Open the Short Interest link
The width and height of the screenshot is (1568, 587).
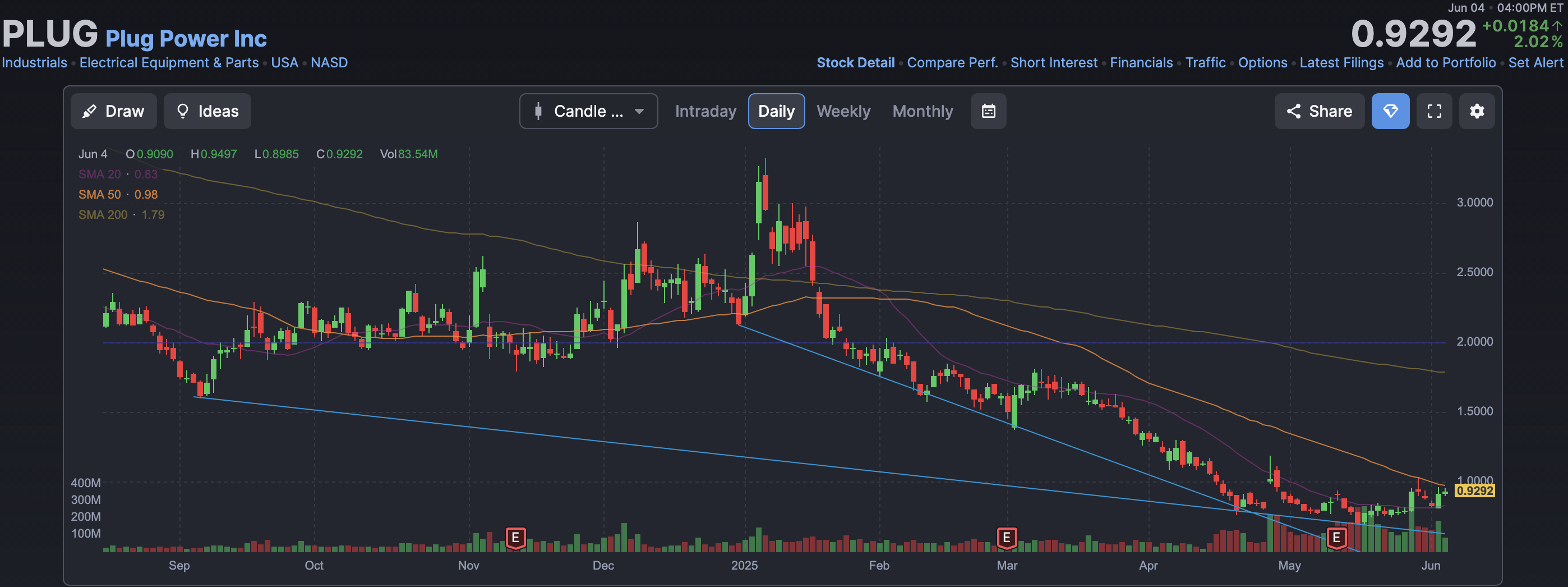click(1054, 63)
